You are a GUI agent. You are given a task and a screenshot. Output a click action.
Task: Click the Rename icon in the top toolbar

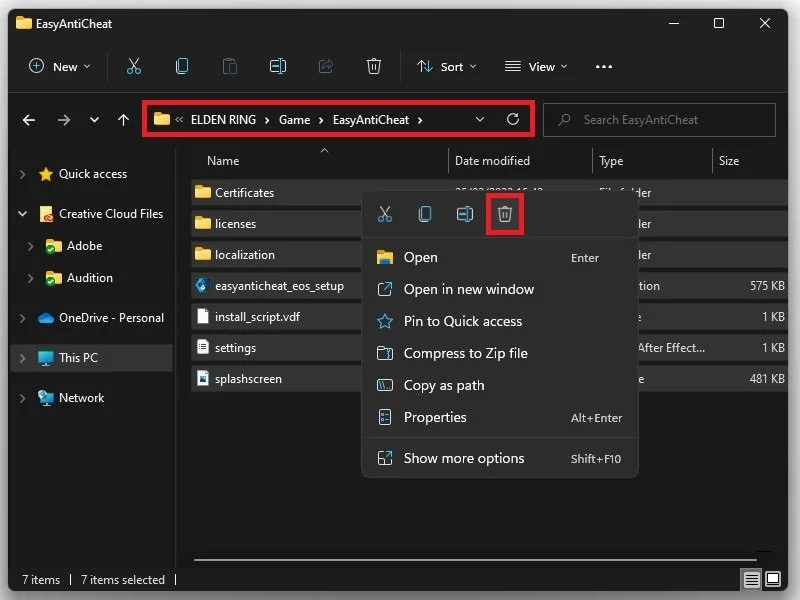click(x=278, y=66)
